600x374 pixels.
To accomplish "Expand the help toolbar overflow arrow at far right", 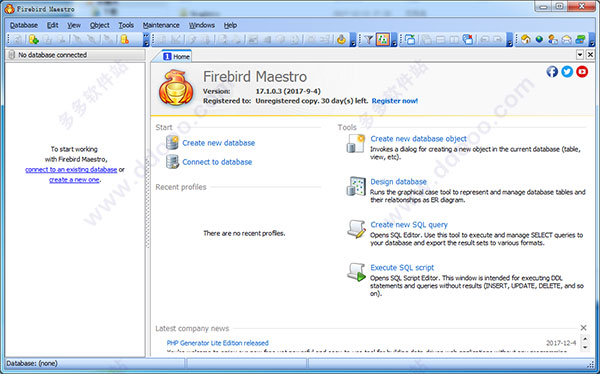I will pyautogui.click(x=592, y=39).
